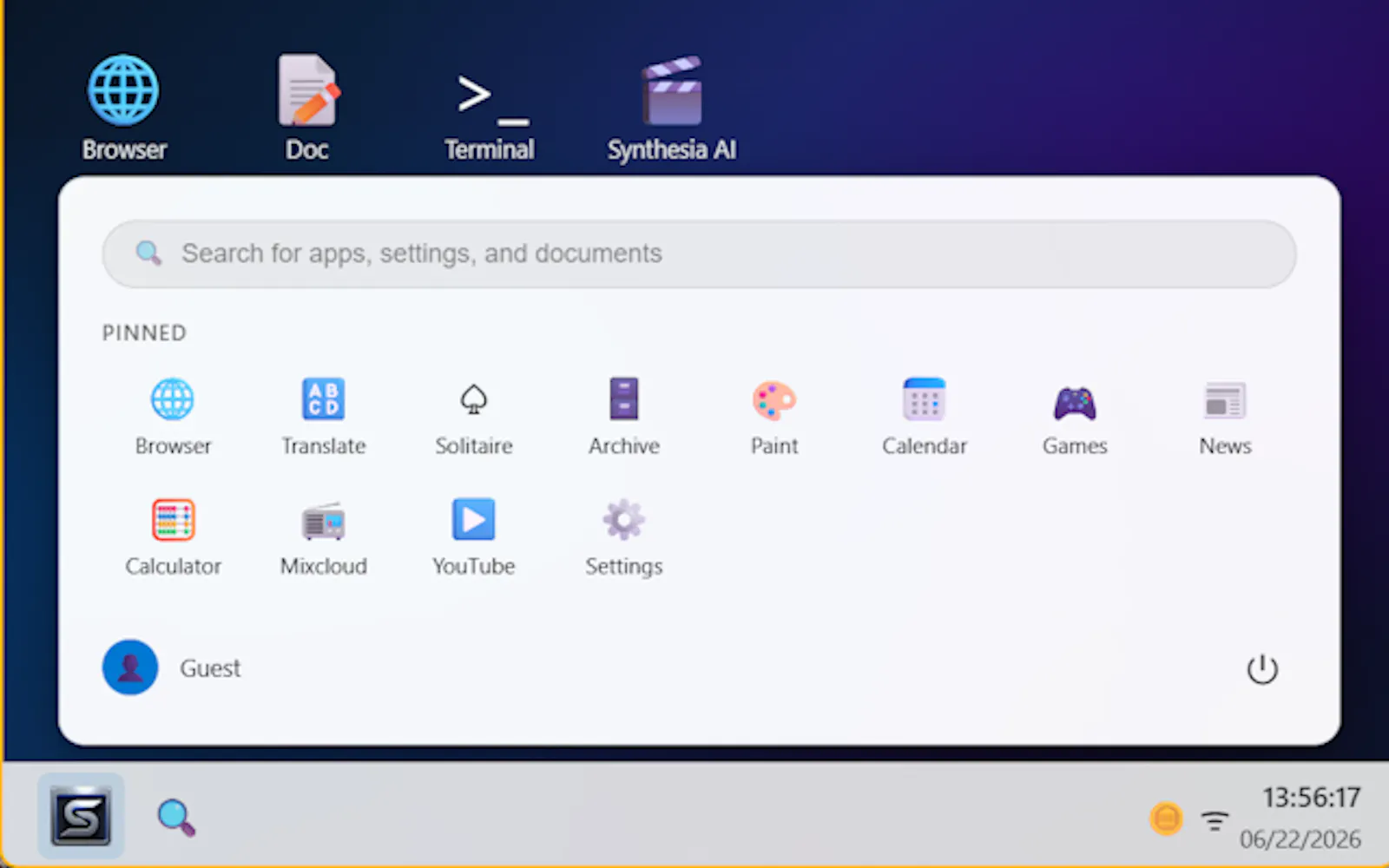
Task: Open the Calendar pinned app
Action: coord(924,418)
